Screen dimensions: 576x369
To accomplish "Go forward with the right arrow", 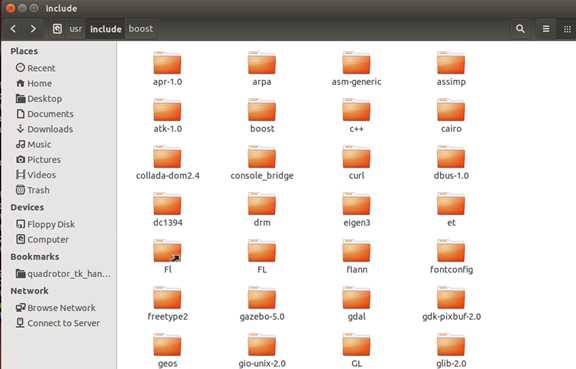I will click(33, 29).
